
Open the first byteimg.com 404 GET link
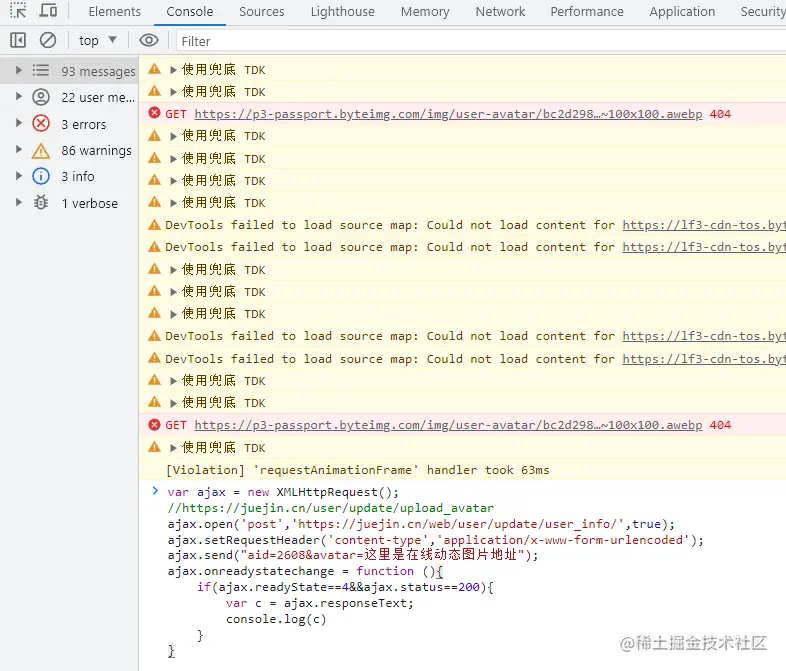click(x=448, y=114)
